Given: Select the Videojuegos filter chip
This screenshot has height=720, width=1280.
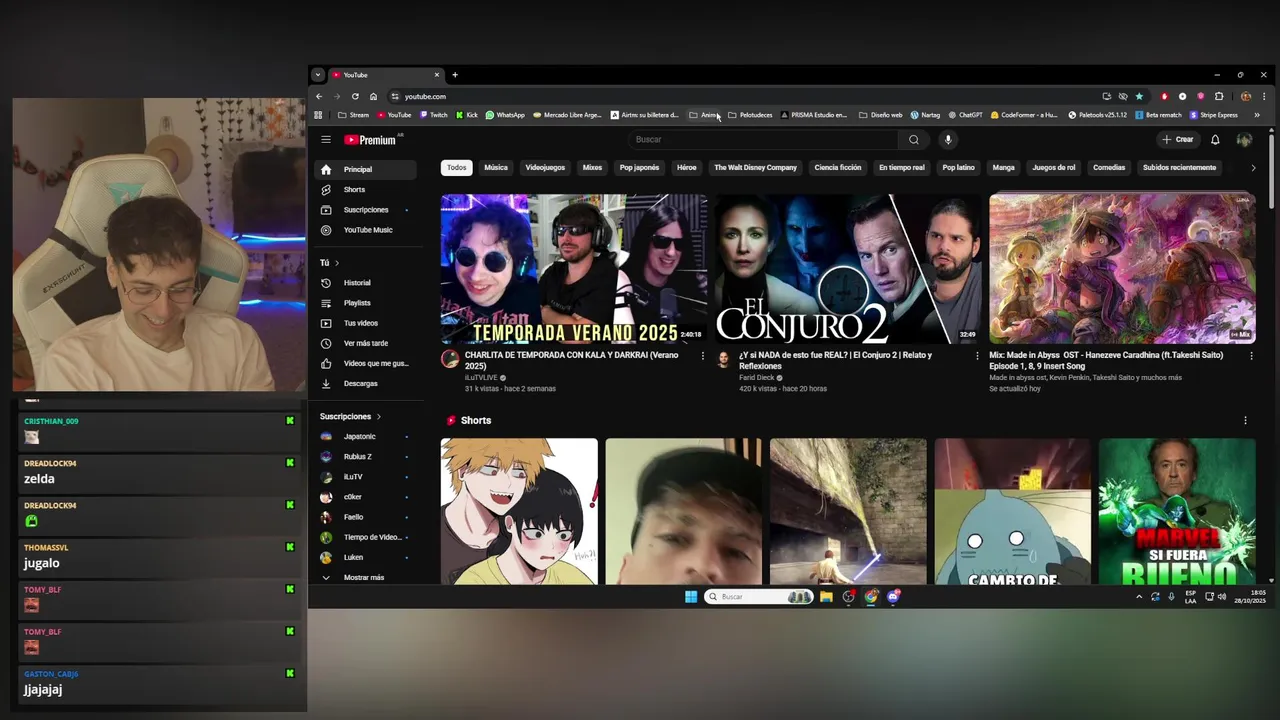Looking at the screenshot, I should pyautogui.click(x=545, y=168).
